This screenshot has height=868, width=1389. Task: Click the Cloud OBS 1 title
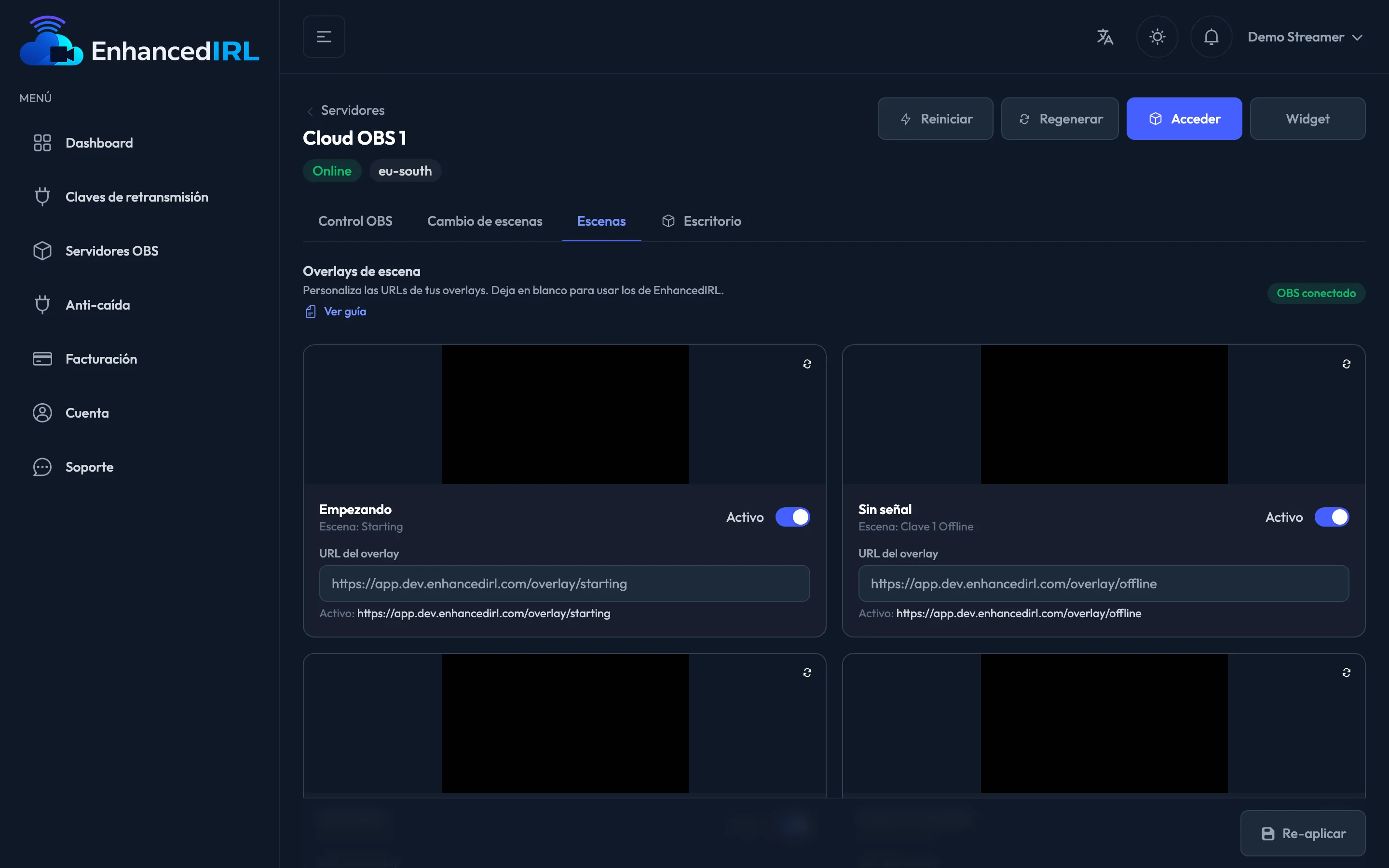pyautogui.click(x=354, y=138)
